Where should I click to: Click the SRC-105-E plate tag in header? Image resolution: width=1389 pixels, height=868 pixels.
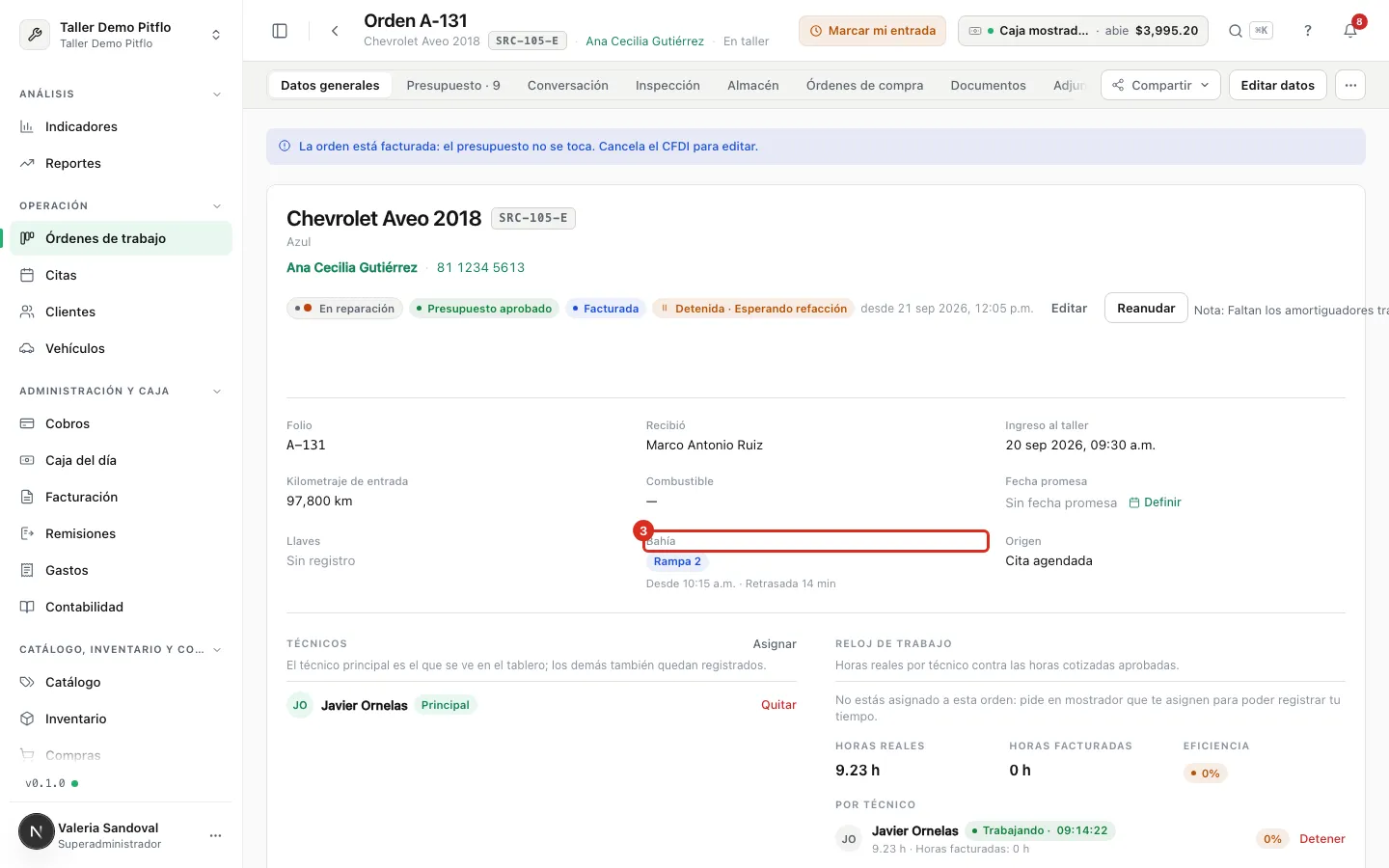[x=527, y=41]
